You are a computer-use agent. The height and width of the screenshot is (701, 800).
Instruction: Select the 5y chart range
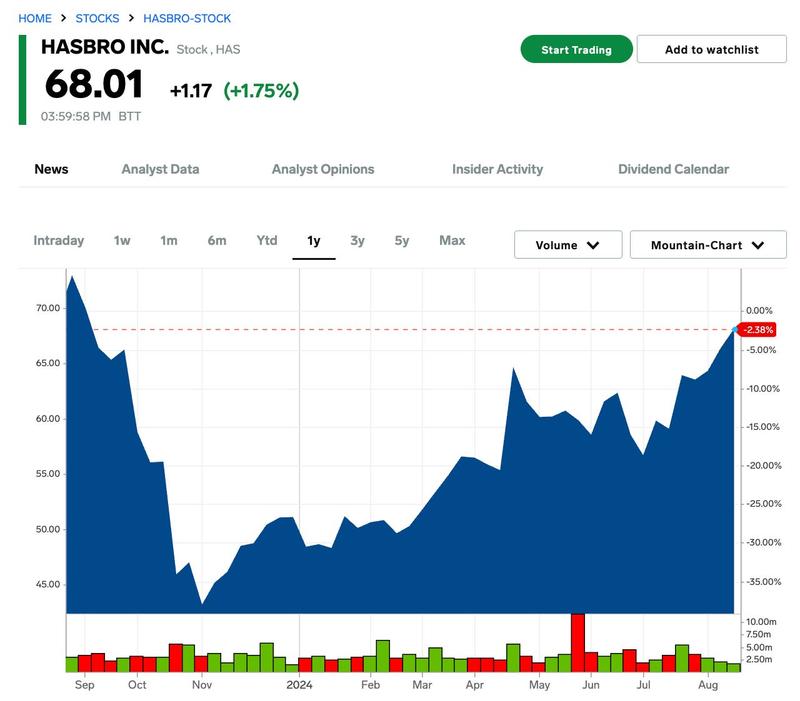coord(402,240)
